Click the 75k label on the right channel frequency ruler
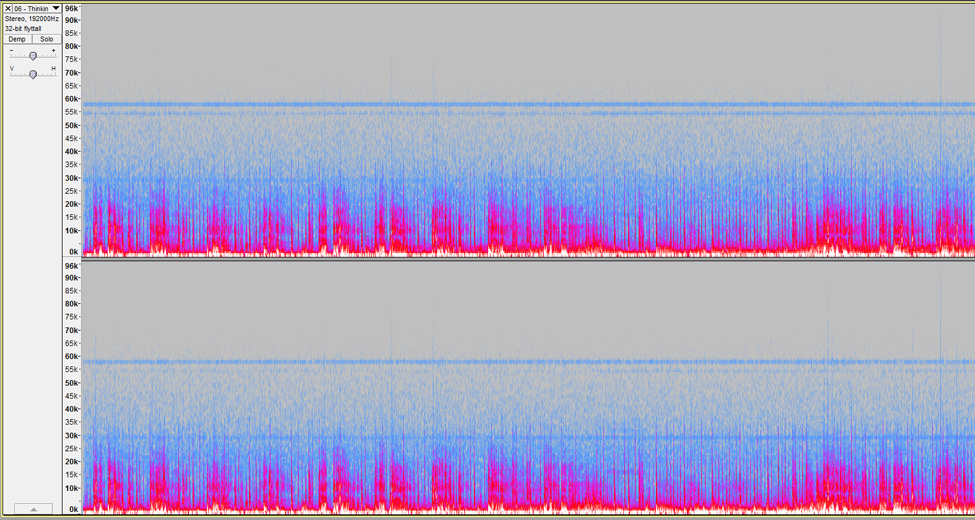The height and width of the screenshot is (520, 975). pyautogui.click(x=72, y=317)
